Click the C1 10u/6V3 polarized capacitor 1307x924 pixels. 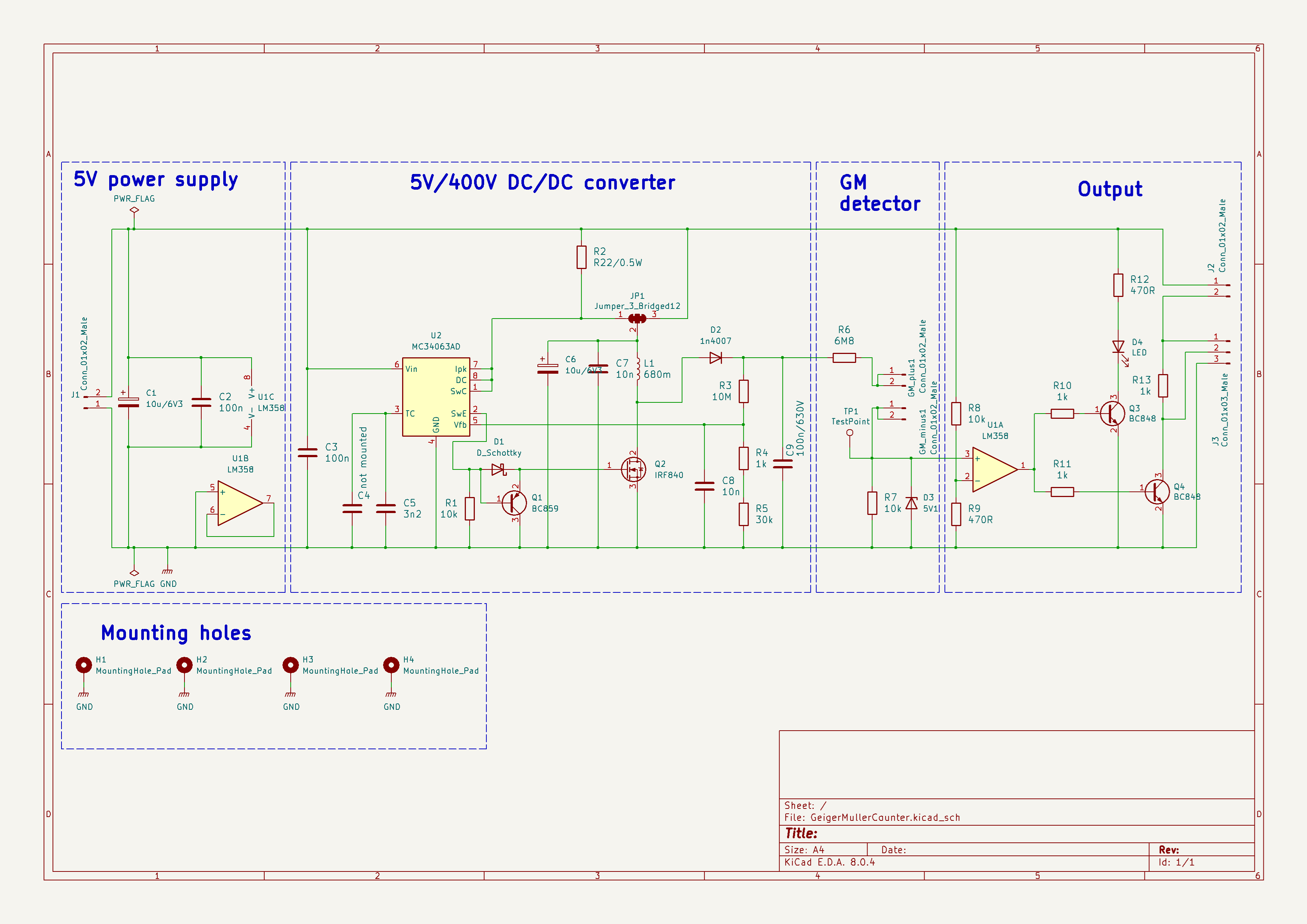click(129, 402)
